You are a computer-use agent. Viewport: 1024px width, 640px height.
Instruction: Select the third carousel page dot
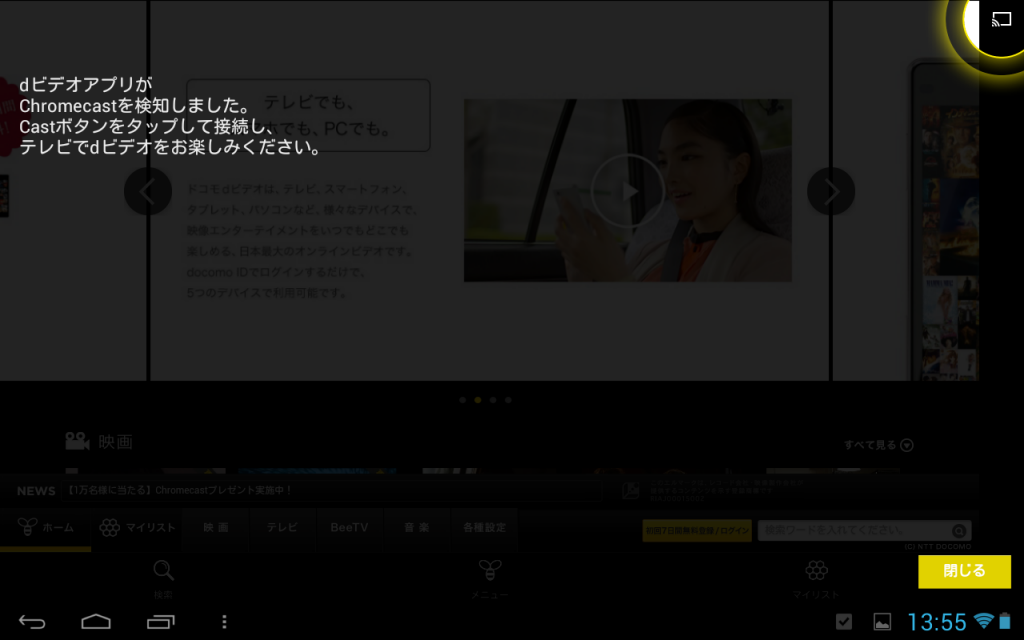pos(493,400)
